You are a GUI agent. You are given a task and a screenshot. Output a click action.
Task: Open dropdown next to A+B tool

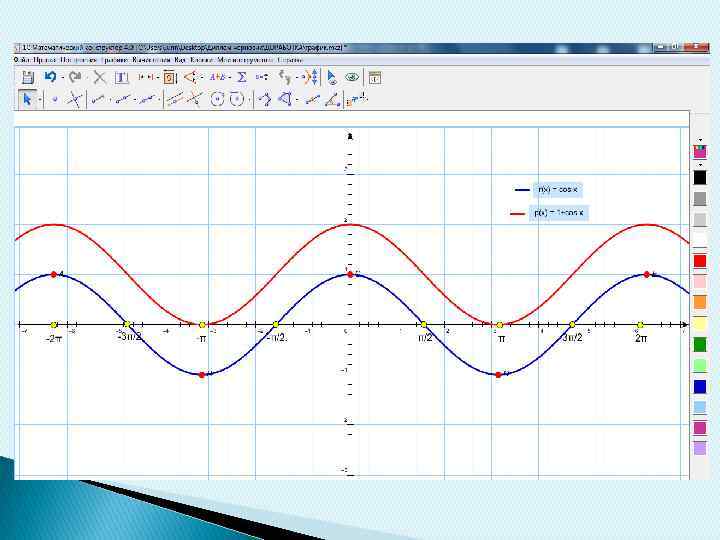[x=229, y=78]
